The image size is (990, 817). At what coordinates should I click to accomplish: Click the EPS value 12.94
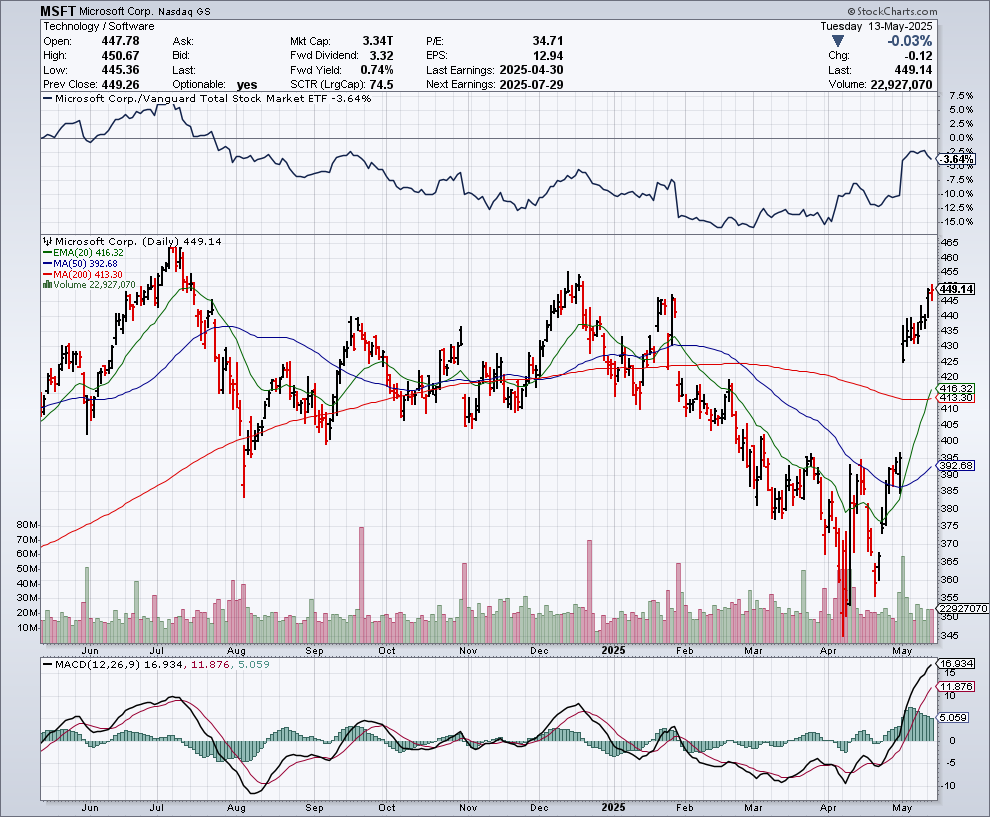point(547,56)
